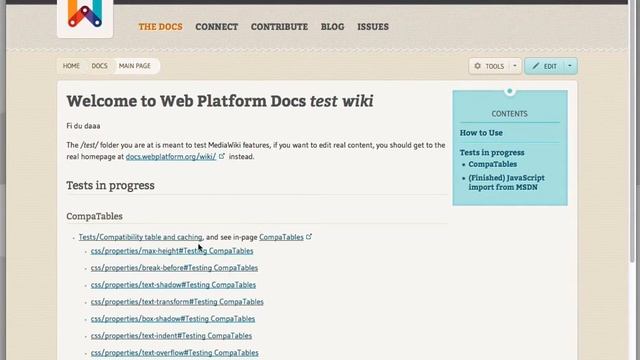Click the 'Fi du daaa' text
The image size is (640, 360).
(83, 126)
